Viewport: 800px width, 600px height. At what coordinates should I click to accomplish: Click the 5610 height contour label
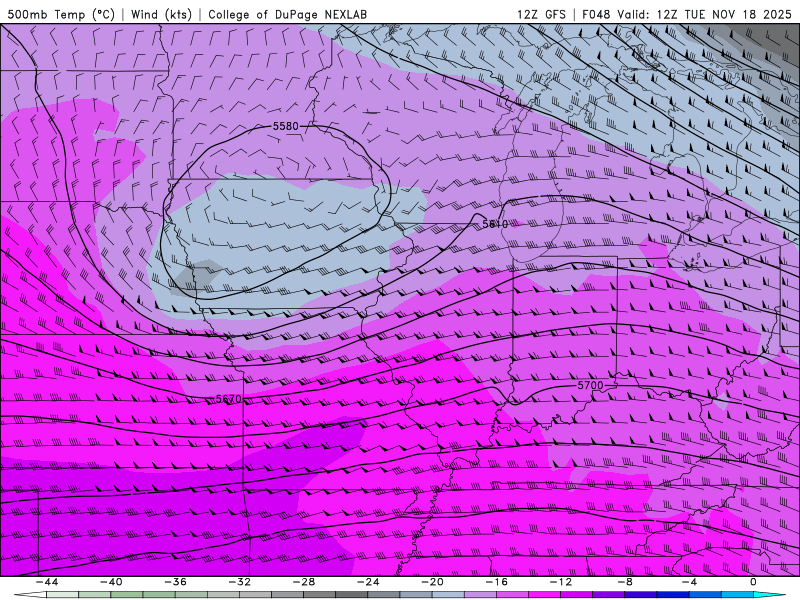coord(495,223)
